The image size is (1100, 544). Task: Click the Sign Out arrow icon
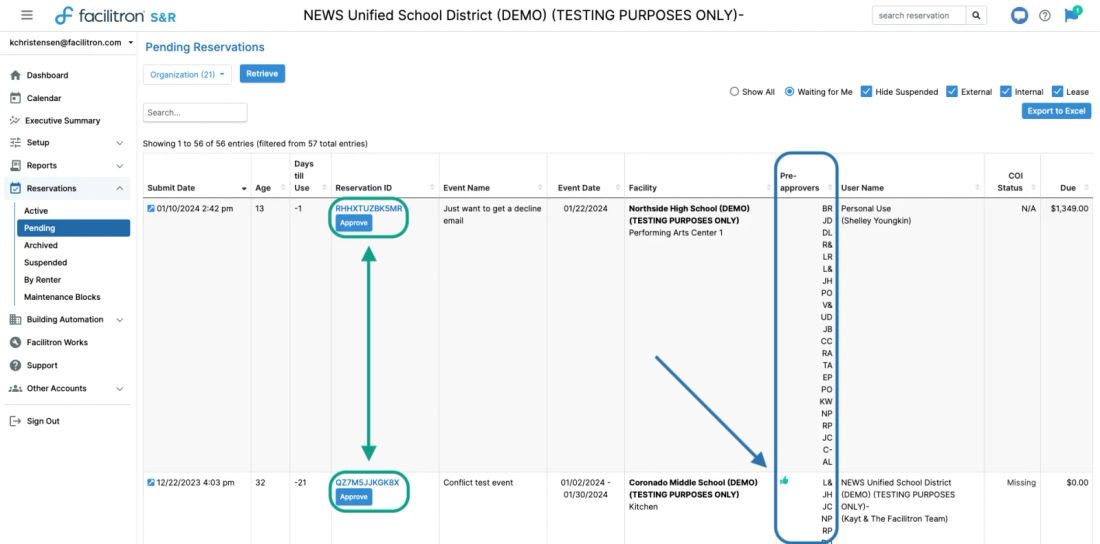(x=15, y=421)
